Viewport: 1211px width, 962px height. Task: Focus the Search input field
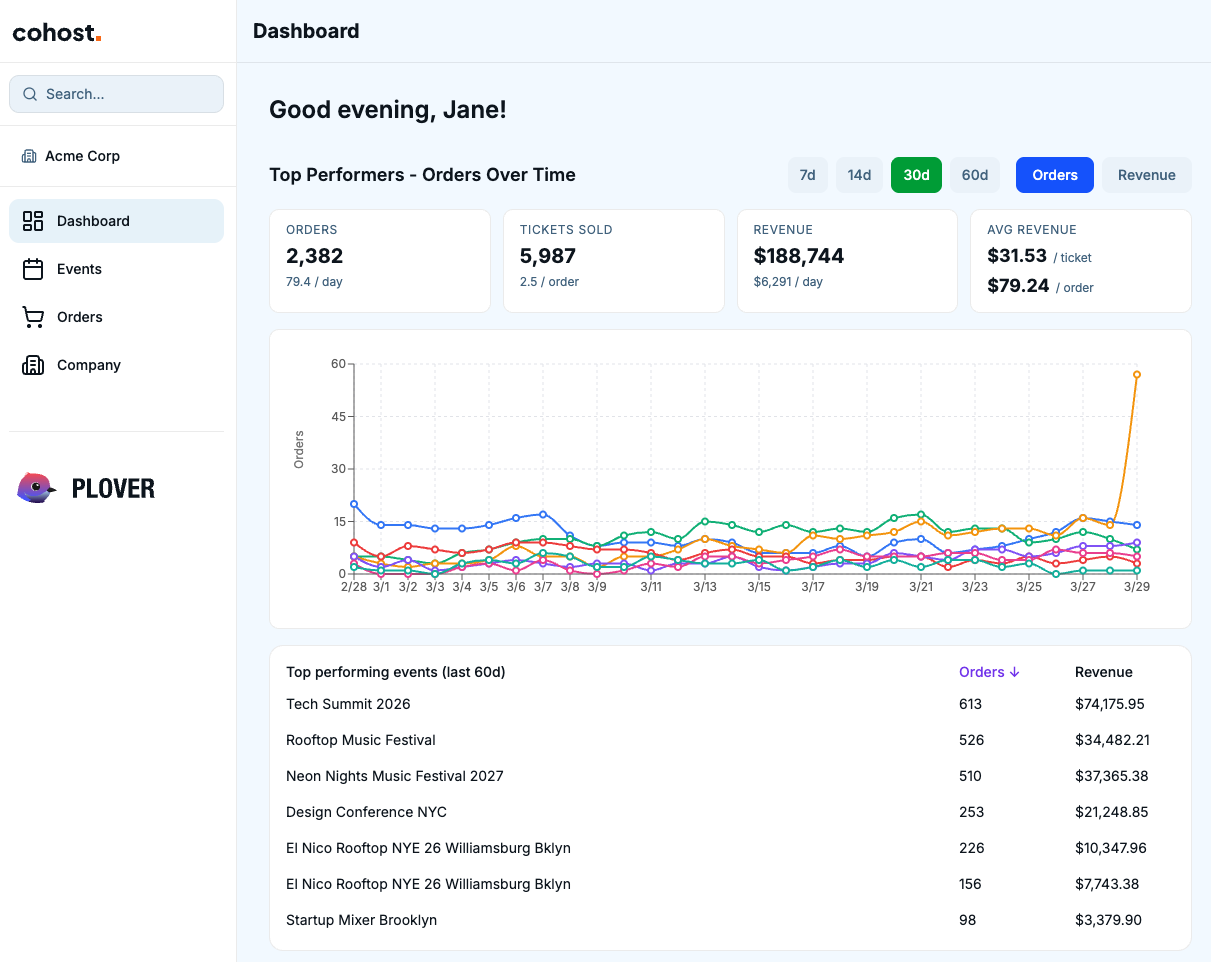pos(116,94)
